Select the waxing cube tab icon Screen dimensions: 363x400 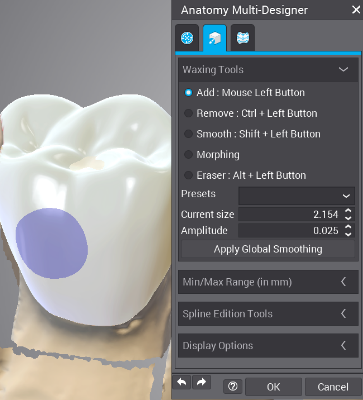(x=215, y=38)
